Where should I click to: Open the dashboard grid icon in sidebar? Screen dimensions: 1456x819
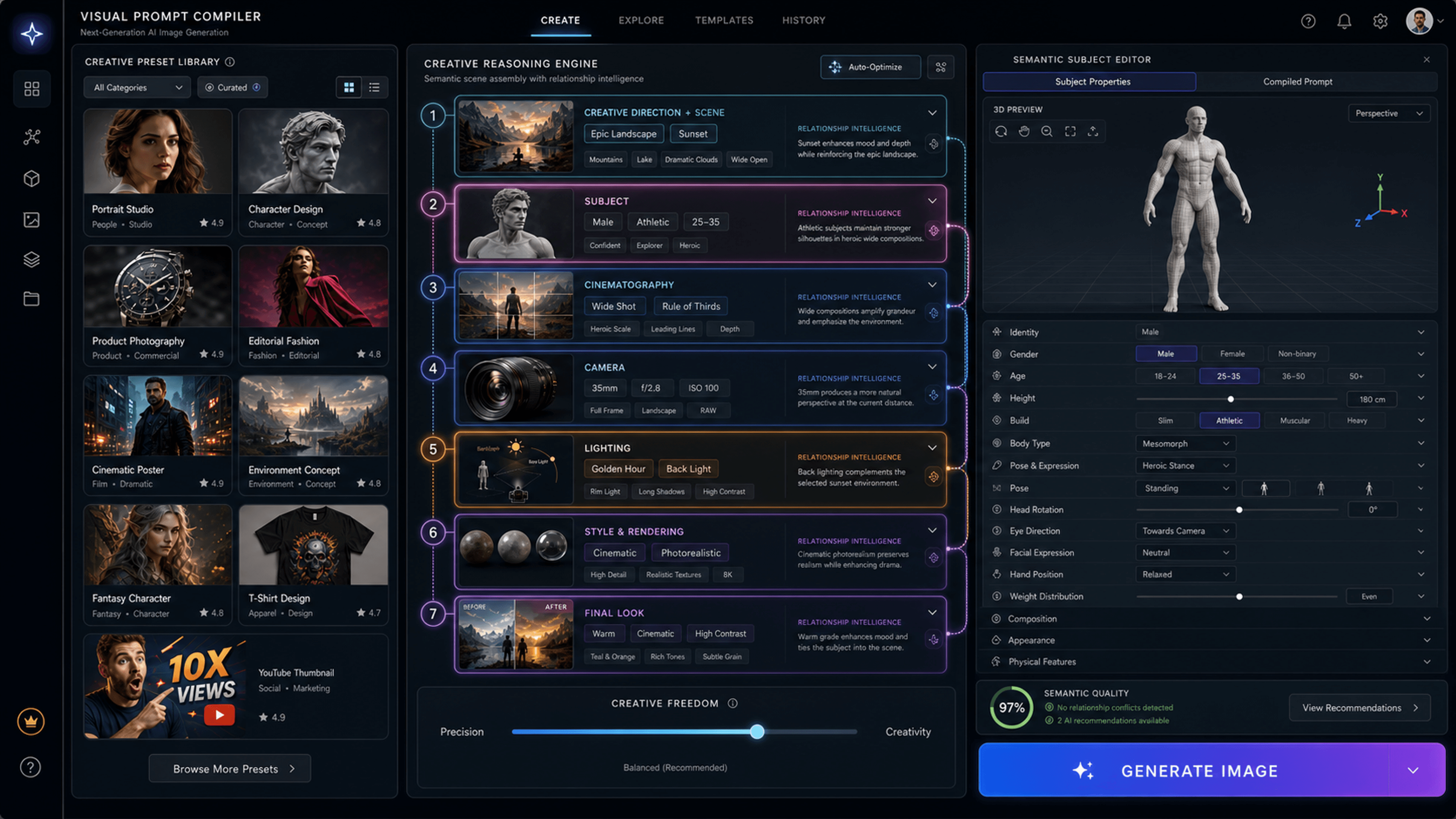point(31,89)
